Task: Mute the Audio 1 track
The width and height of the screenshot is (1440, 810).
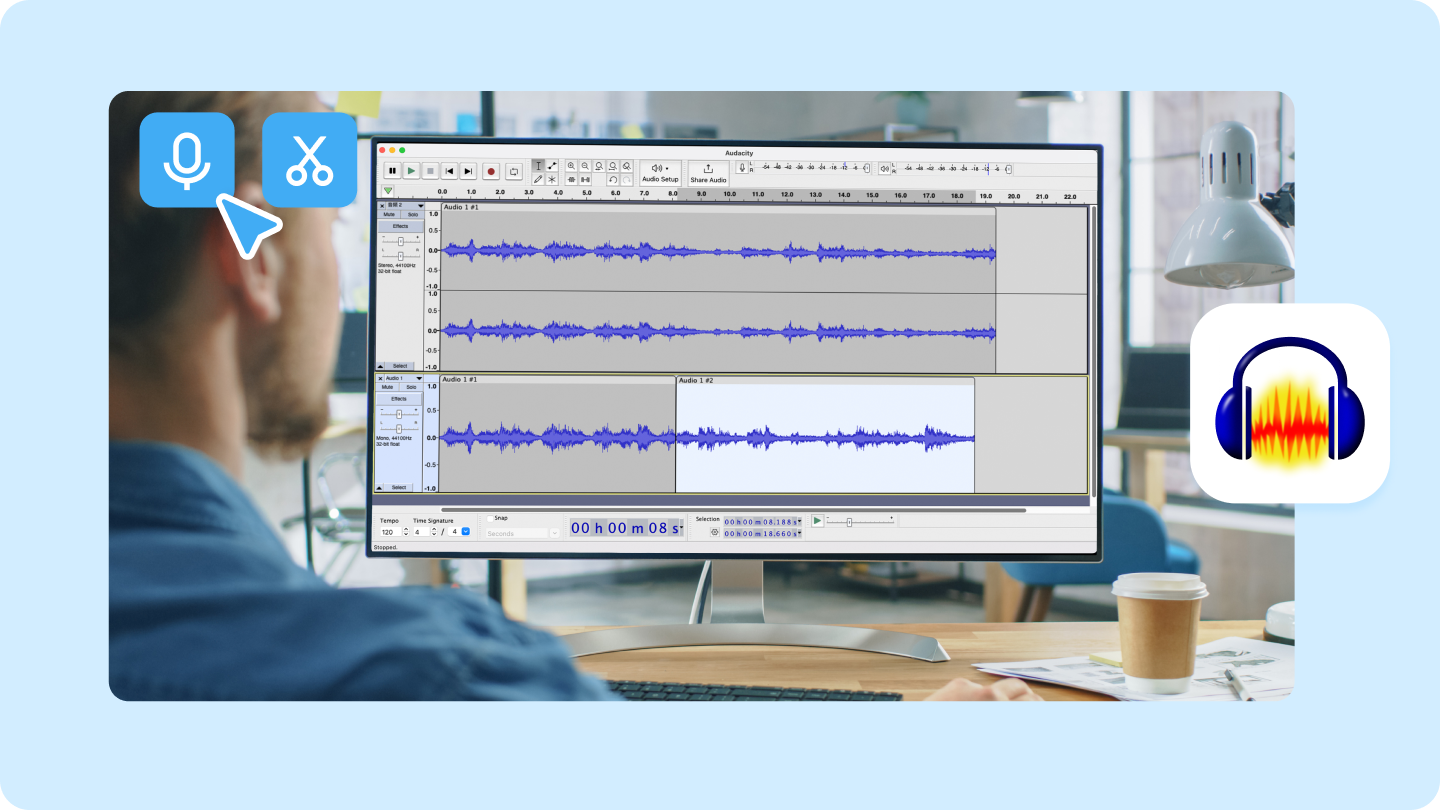Action: (x=389, y=386)
